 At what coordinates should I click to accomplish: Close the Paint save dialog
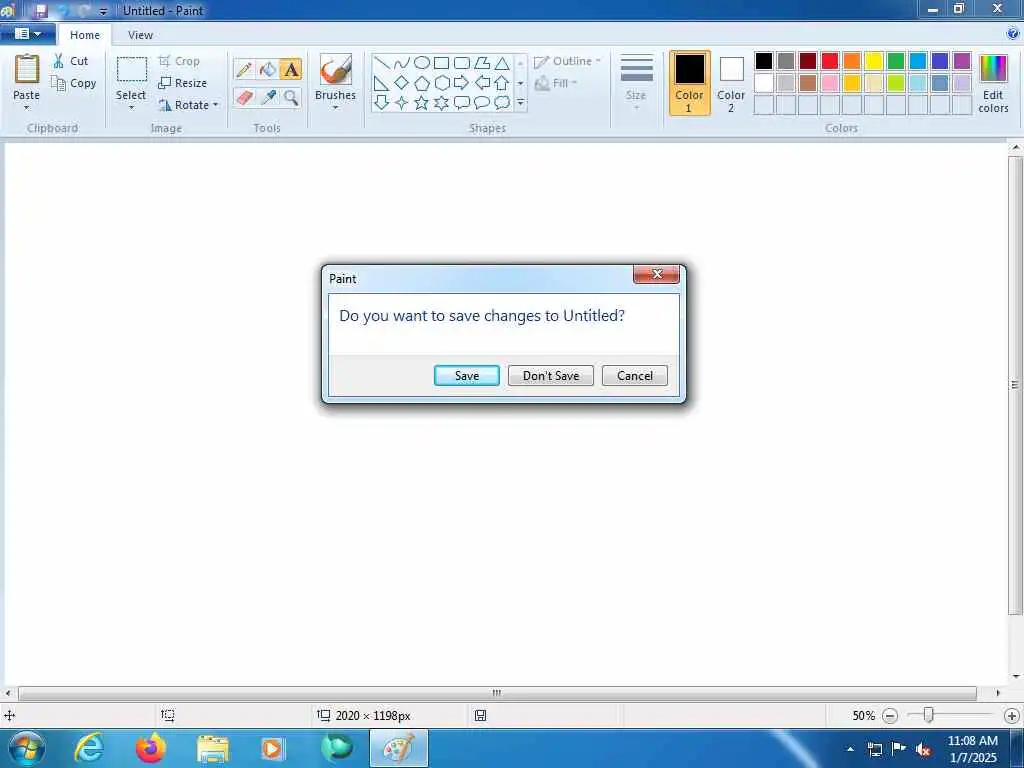point(656,274)
